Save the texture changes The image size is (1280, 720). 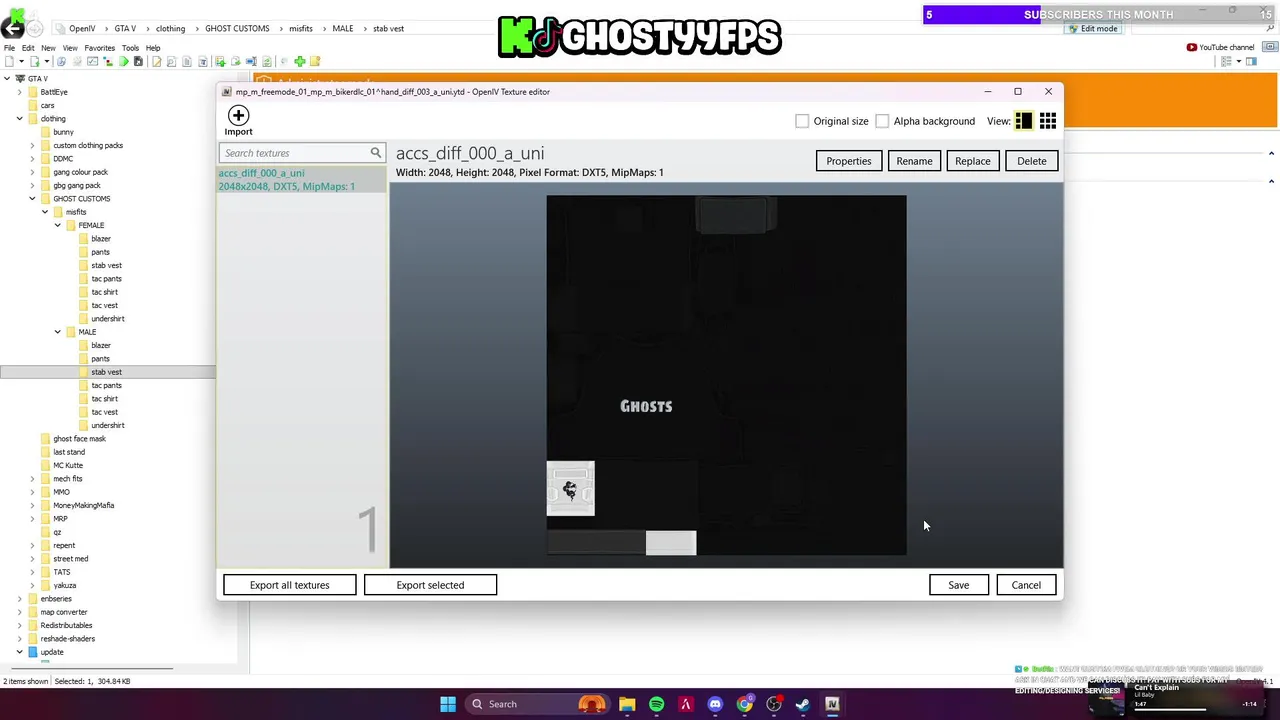pos(958,585)
